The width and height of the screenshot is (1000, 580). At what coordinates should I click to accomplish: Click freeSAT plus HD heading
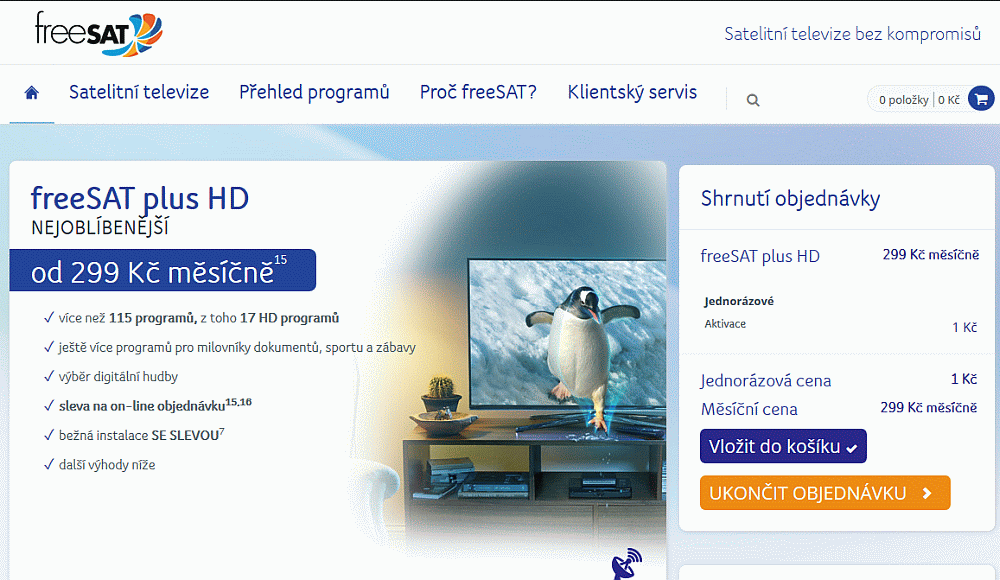[x=140, y=198]
